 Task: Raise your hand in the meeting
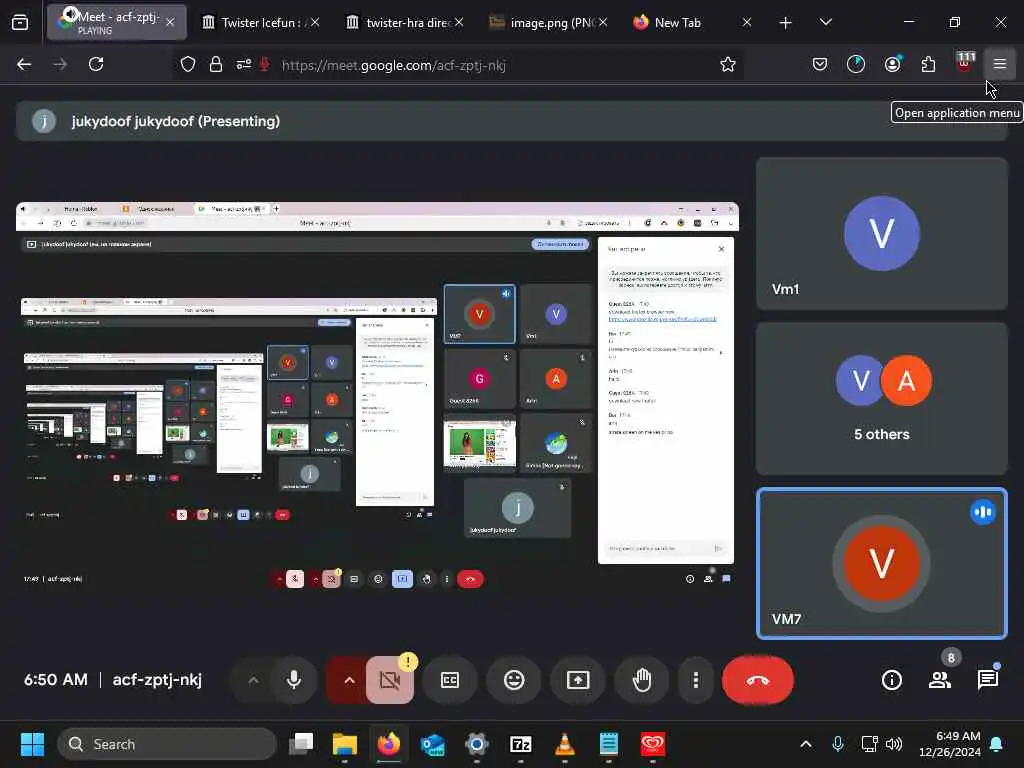(642, 680)
